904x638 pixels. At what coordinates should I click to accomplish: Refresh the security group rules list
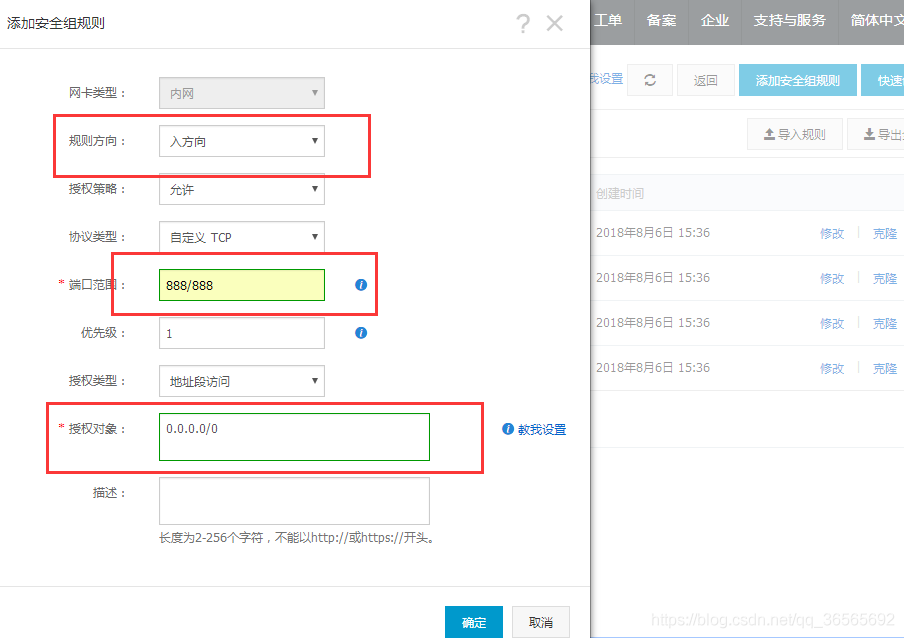[x=650, y=80]
